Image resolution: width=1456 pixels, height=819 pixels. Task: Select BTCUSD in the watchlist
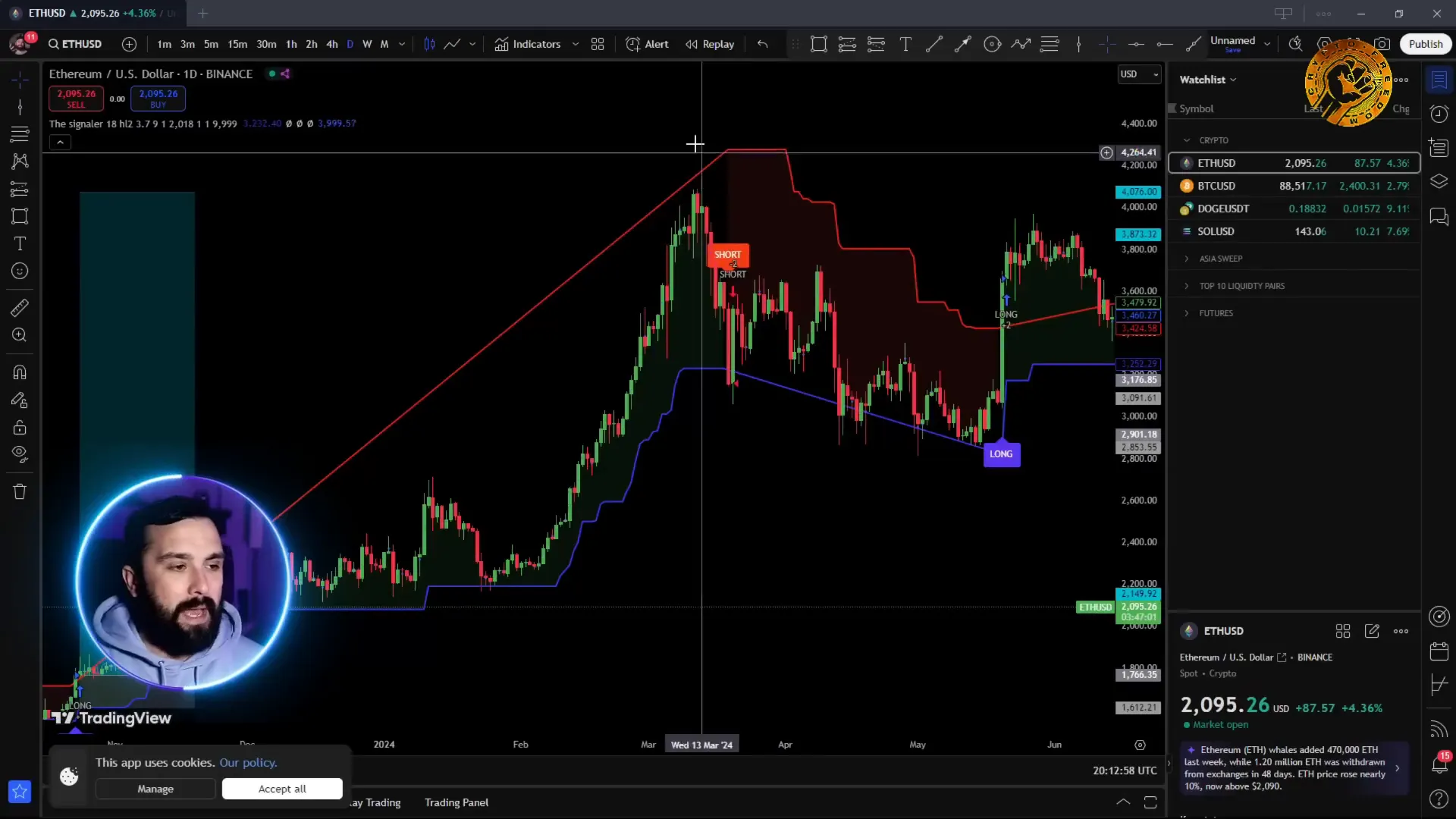click(1294, 186)
